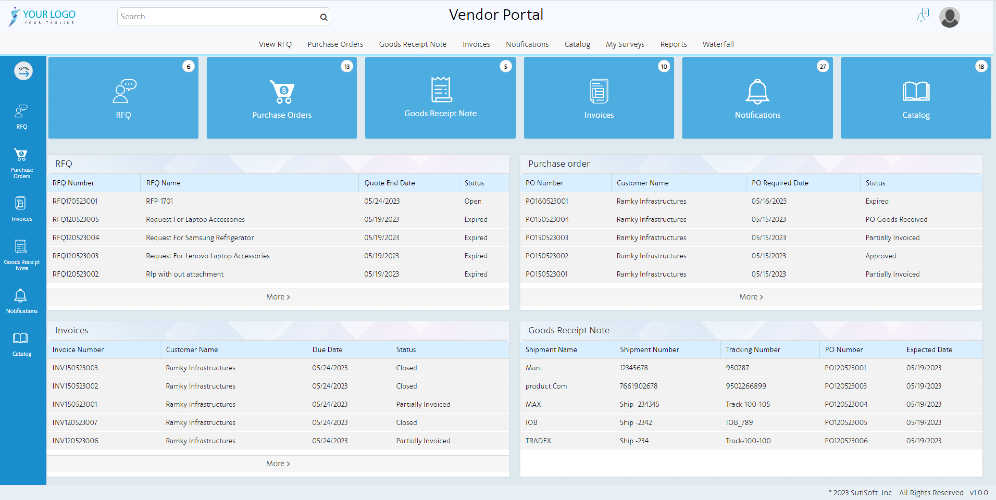
Task: Open Reports in top menu
Action: coord(673,44)
